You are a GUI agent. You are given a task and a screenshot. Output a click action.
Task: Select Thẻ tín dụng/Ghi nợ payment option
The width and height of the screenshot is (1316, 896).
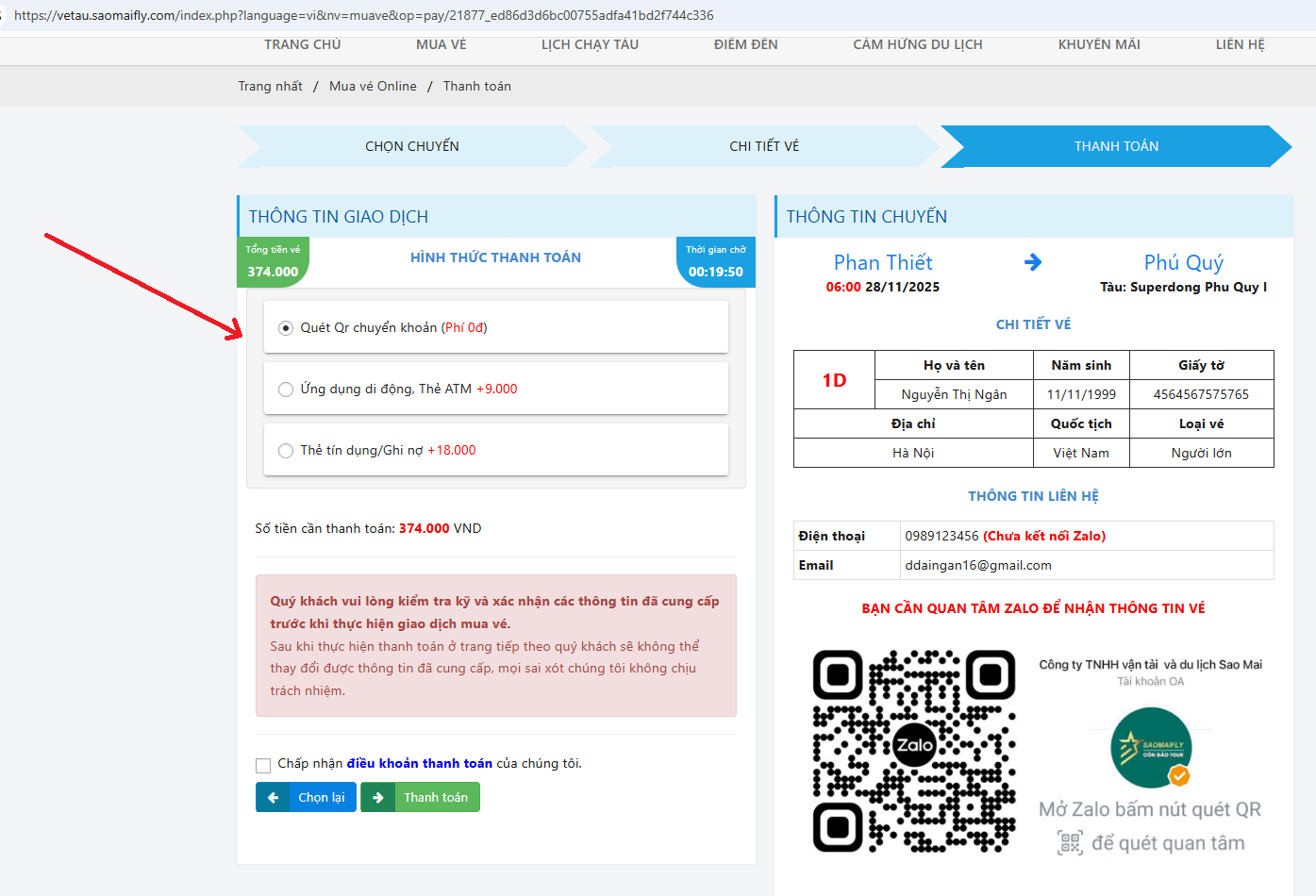286,451
